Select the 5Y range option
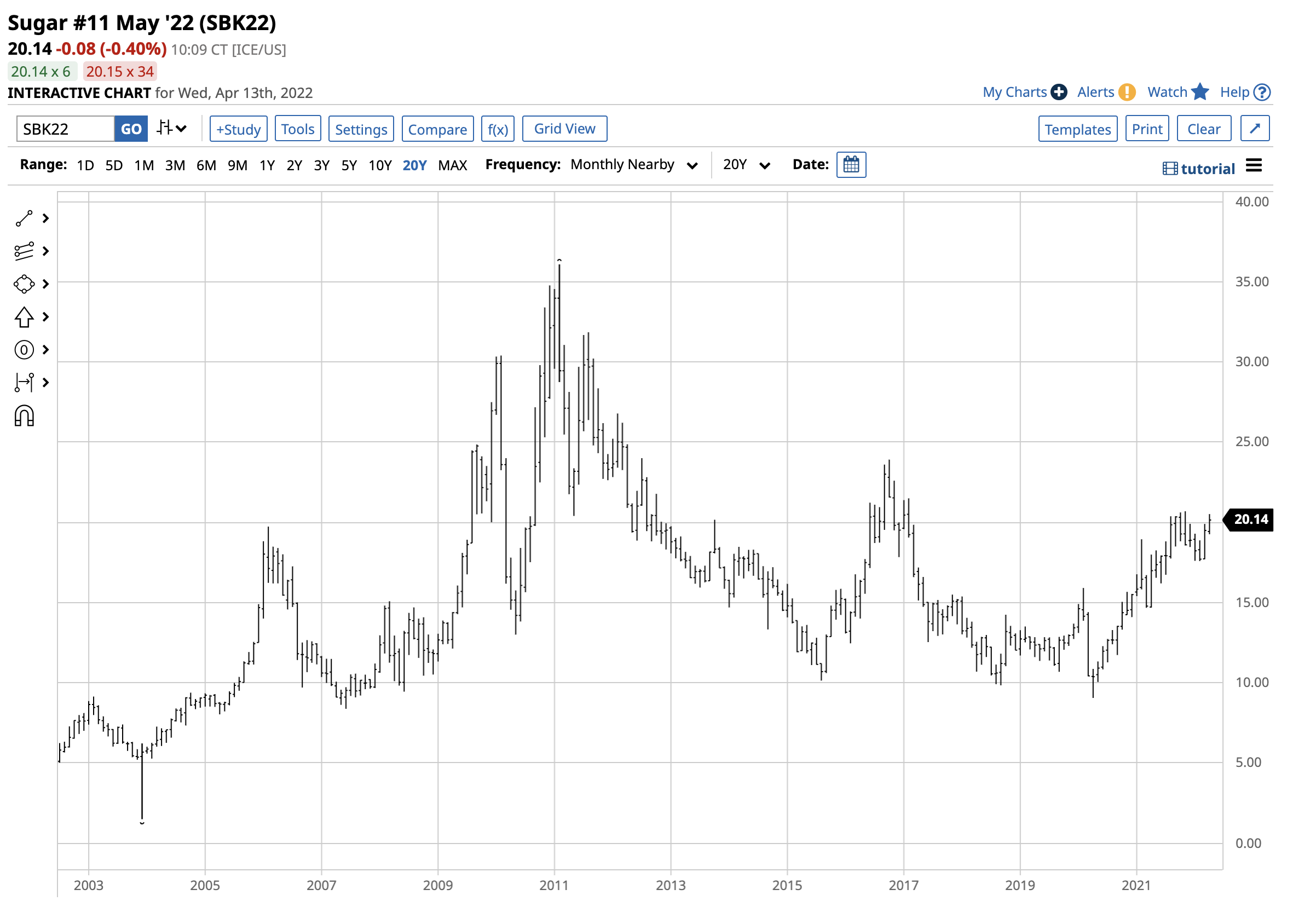 tap(349, 166)
